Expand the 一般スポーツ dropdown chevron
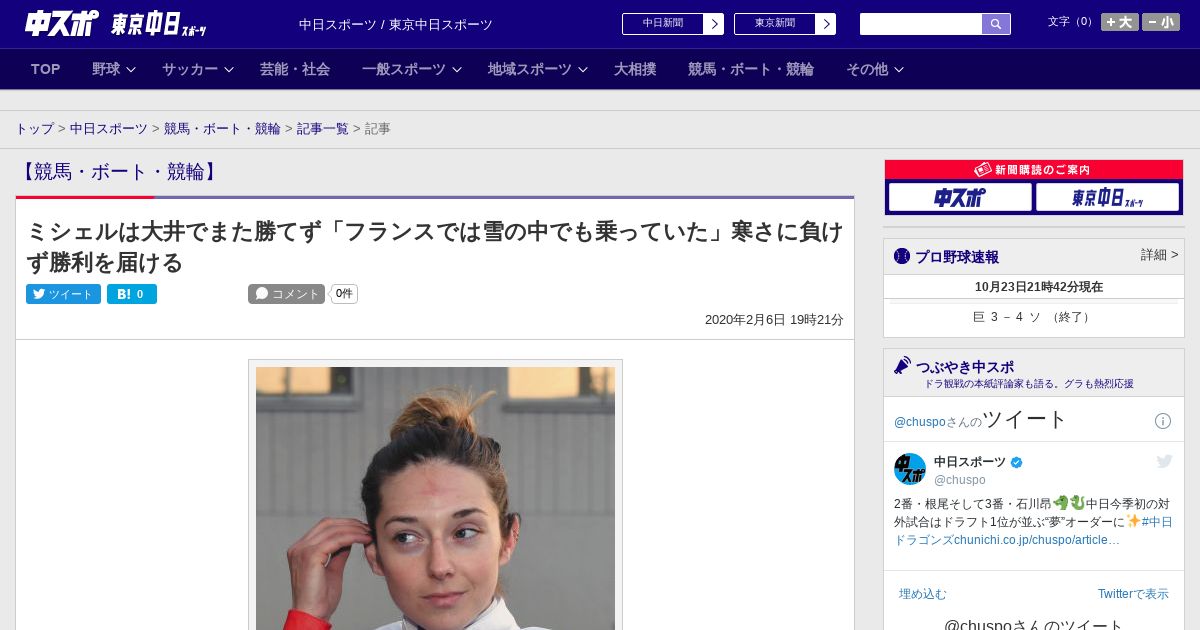 point(457,70)
